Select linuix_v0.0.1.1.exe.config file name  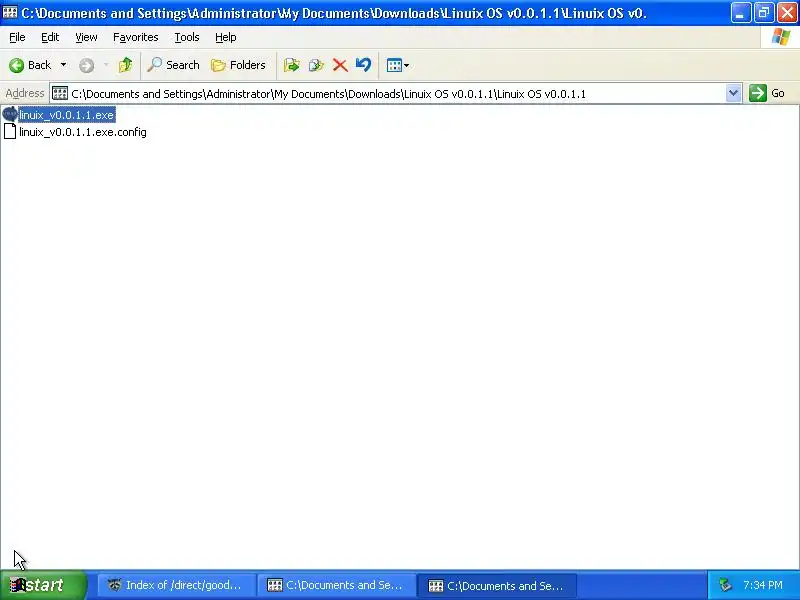(83, 132)
